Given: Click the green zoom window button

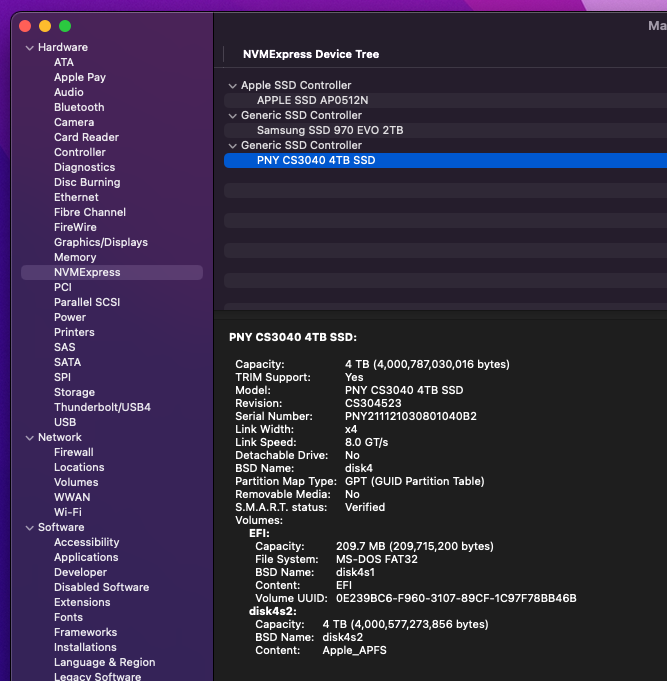Looking at the screenshot, I should [65, 26].
